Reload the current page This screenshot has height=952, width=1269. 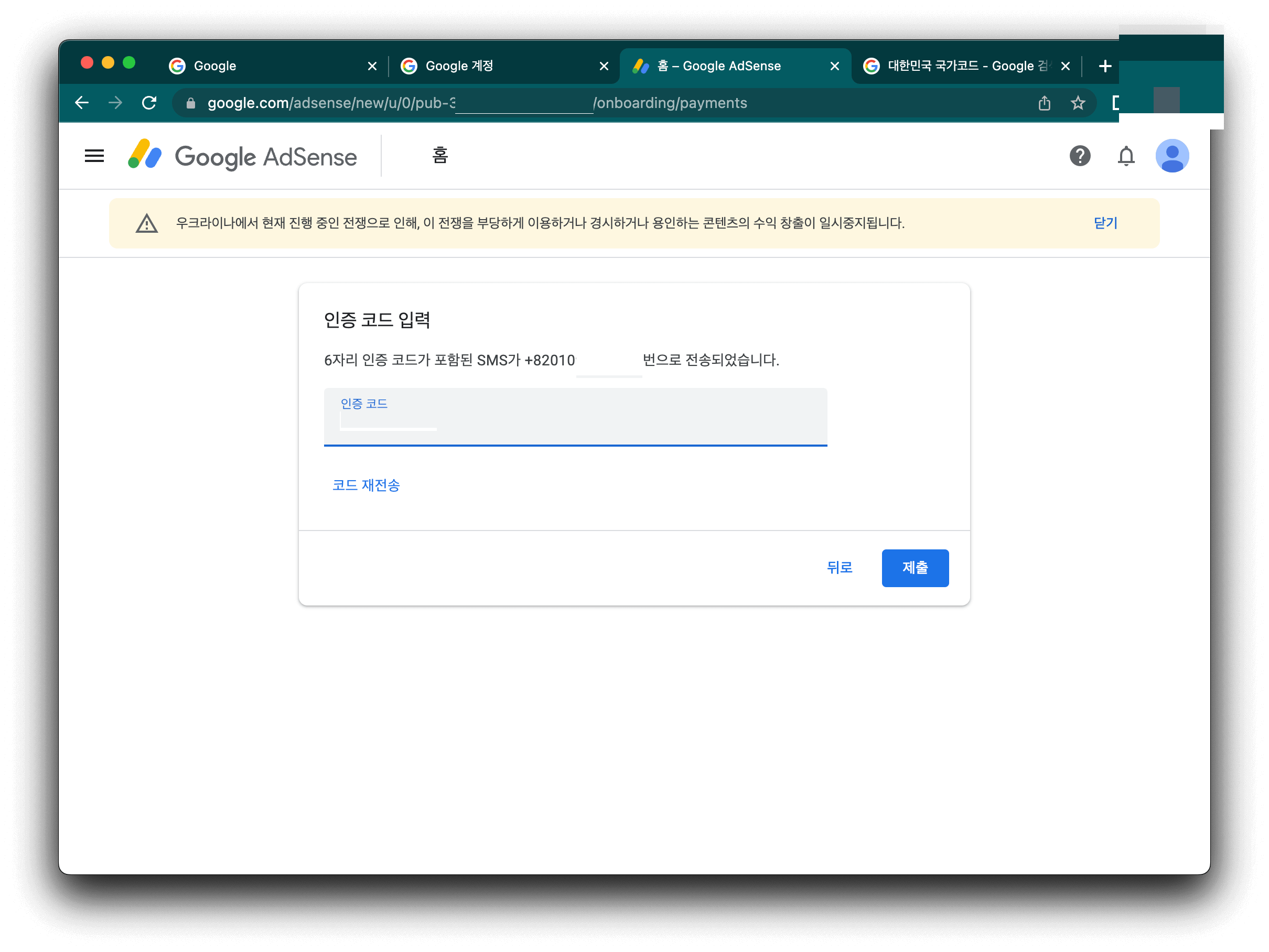(x=149, y=103)
